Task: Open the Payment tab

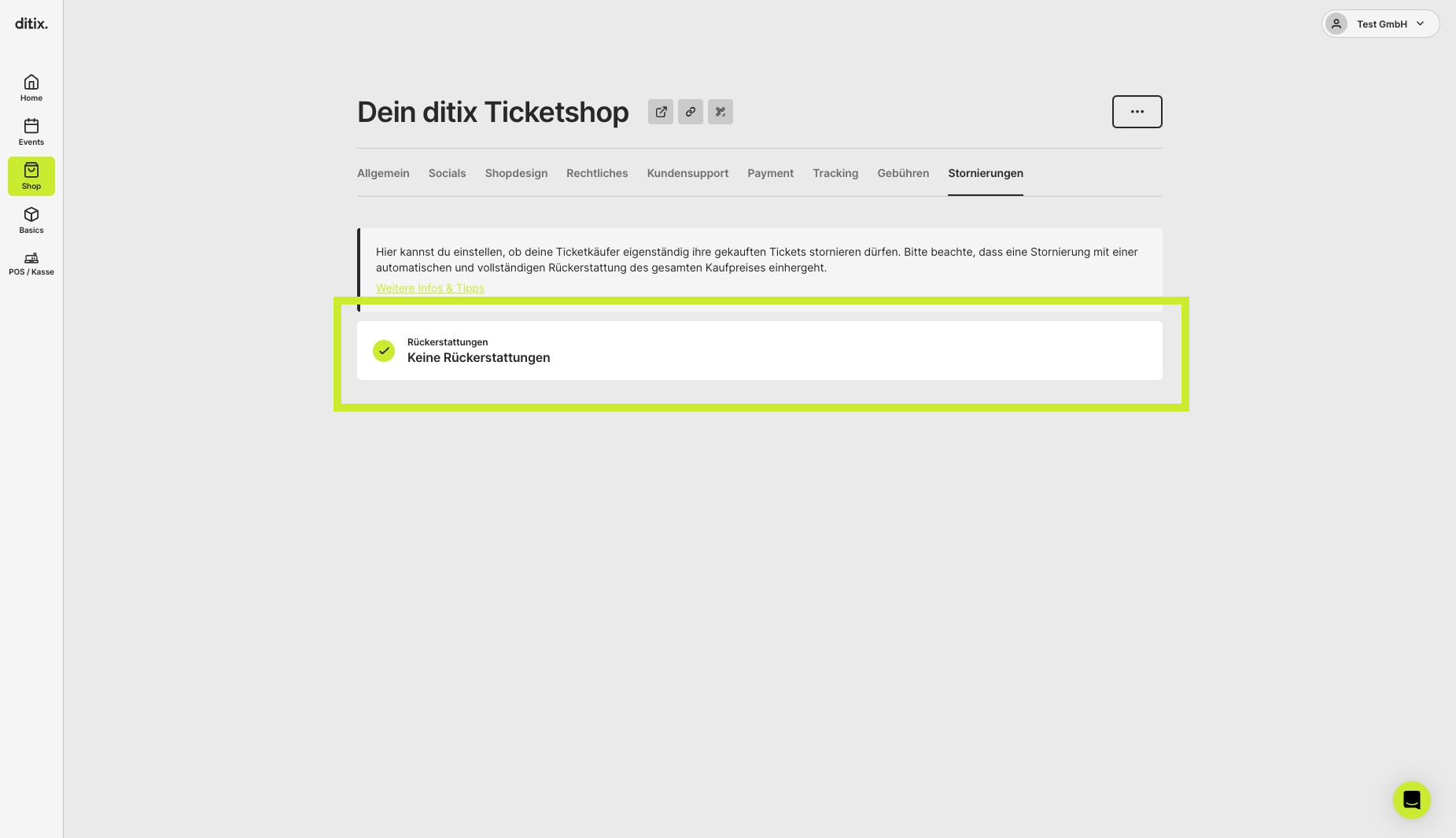Action: [770, 173]
